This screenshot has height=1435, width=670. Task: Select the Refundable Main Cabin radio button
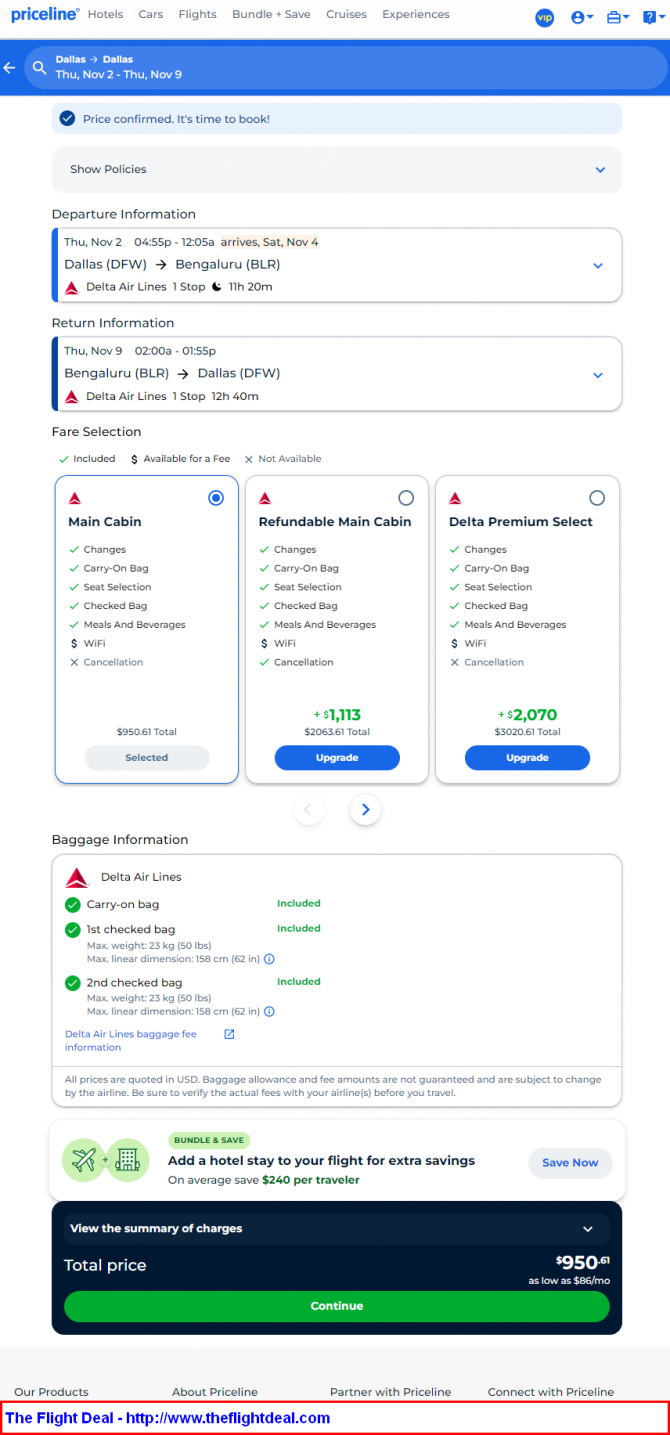(406, 498)
